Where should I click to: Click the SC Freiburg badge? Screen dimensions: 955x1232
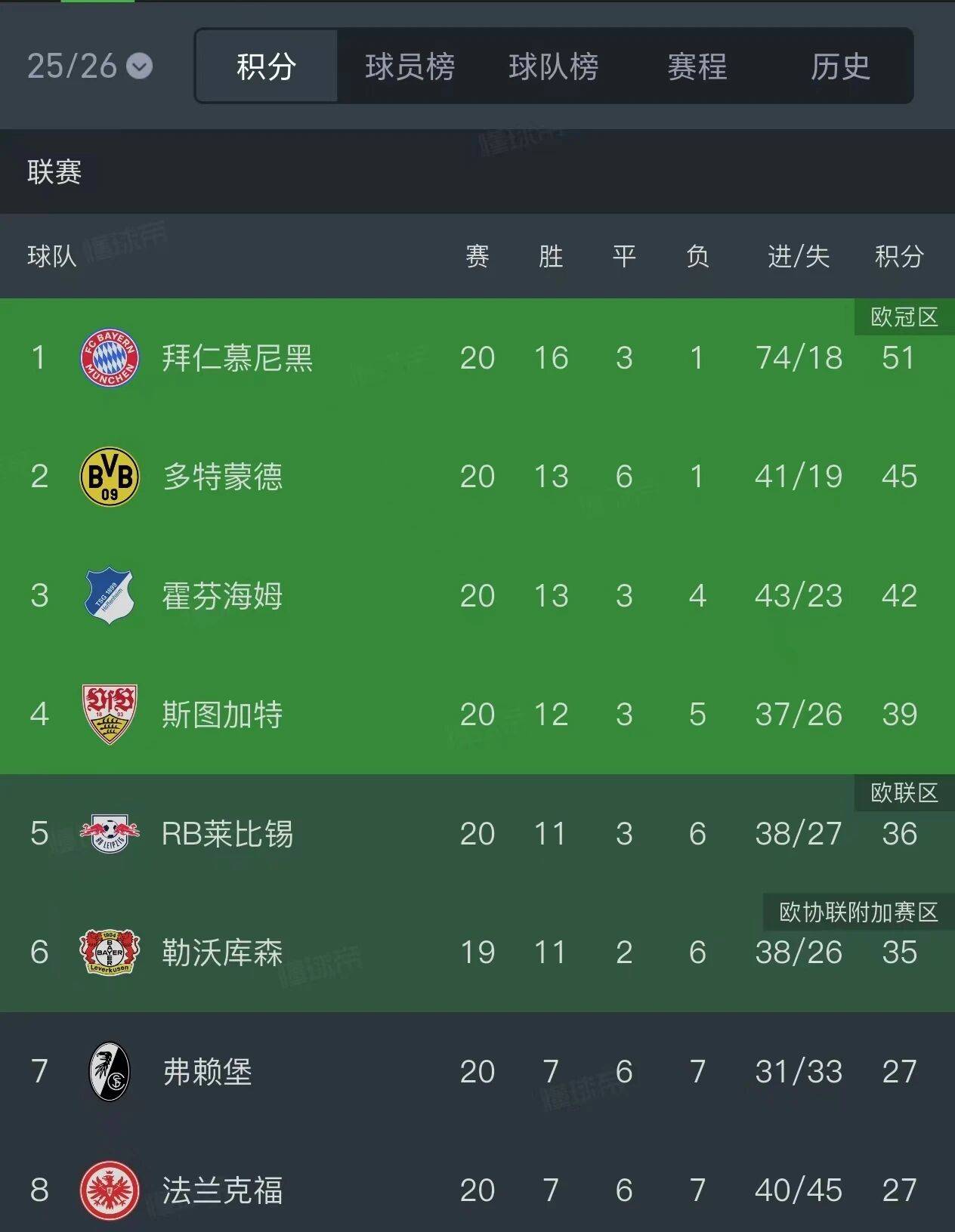click(110, 1071)
